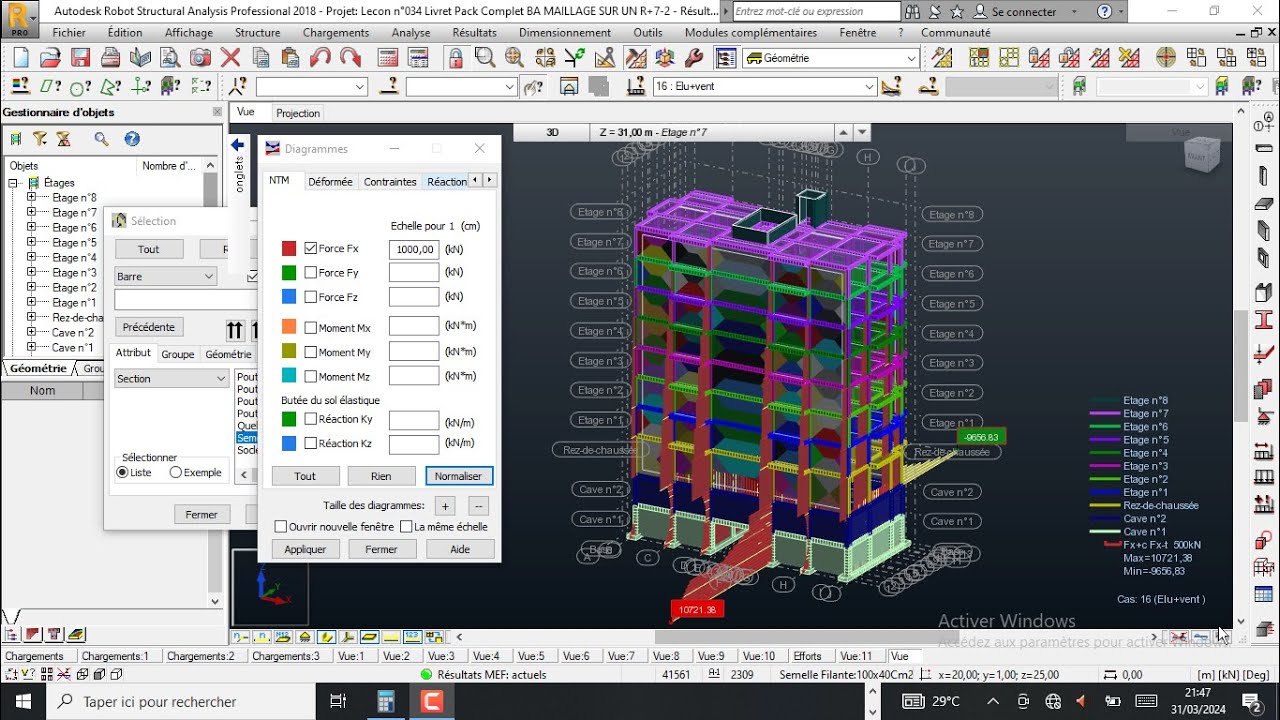This screenshot has width=1280, height=720.
Task: Open the Résultats menu
Action: coord(474,32)
